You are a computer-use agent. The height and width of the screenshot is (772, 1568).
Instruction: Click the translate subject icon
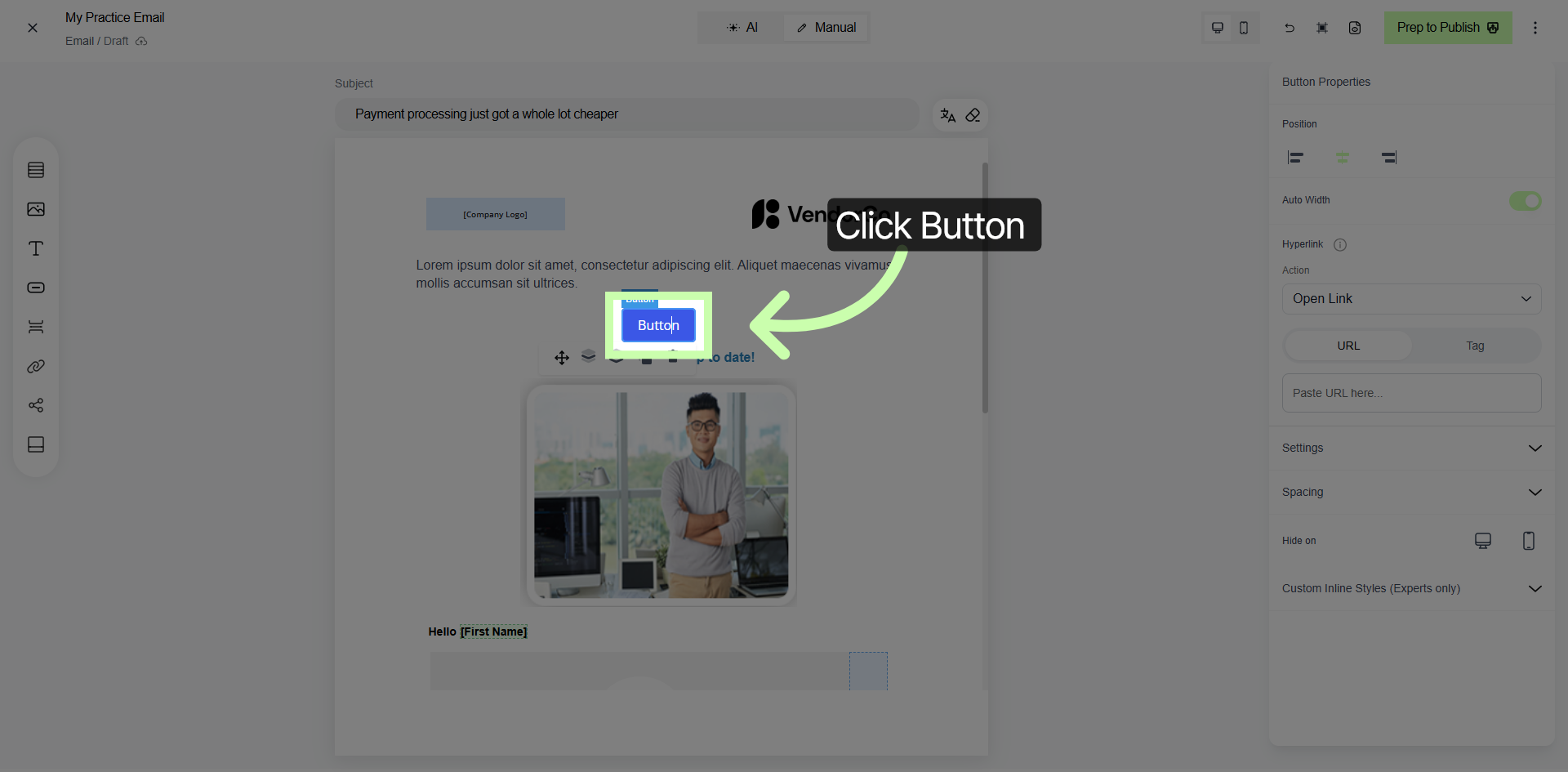947,115
